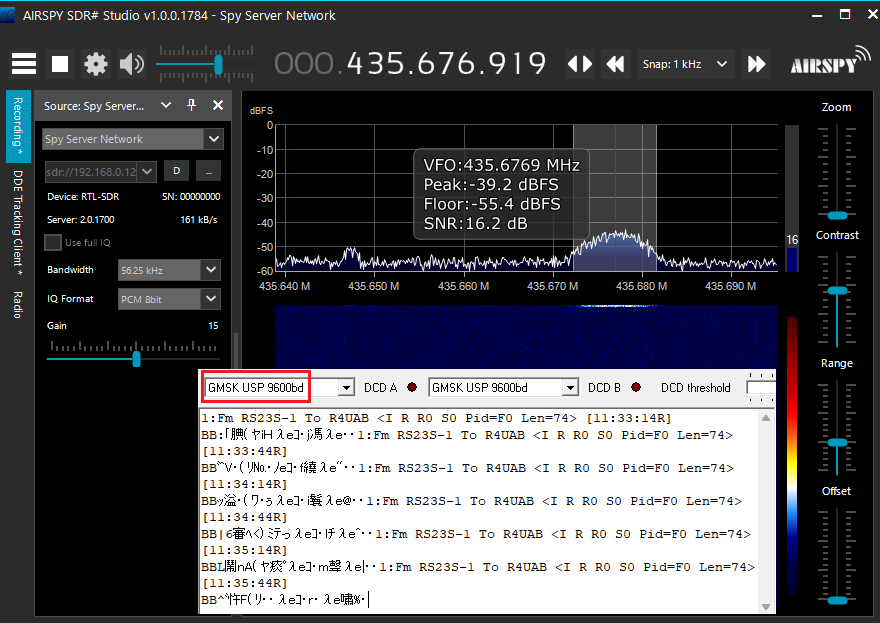Expand the Source panel chevron menu
880x623 pixels.
point(166,105)
